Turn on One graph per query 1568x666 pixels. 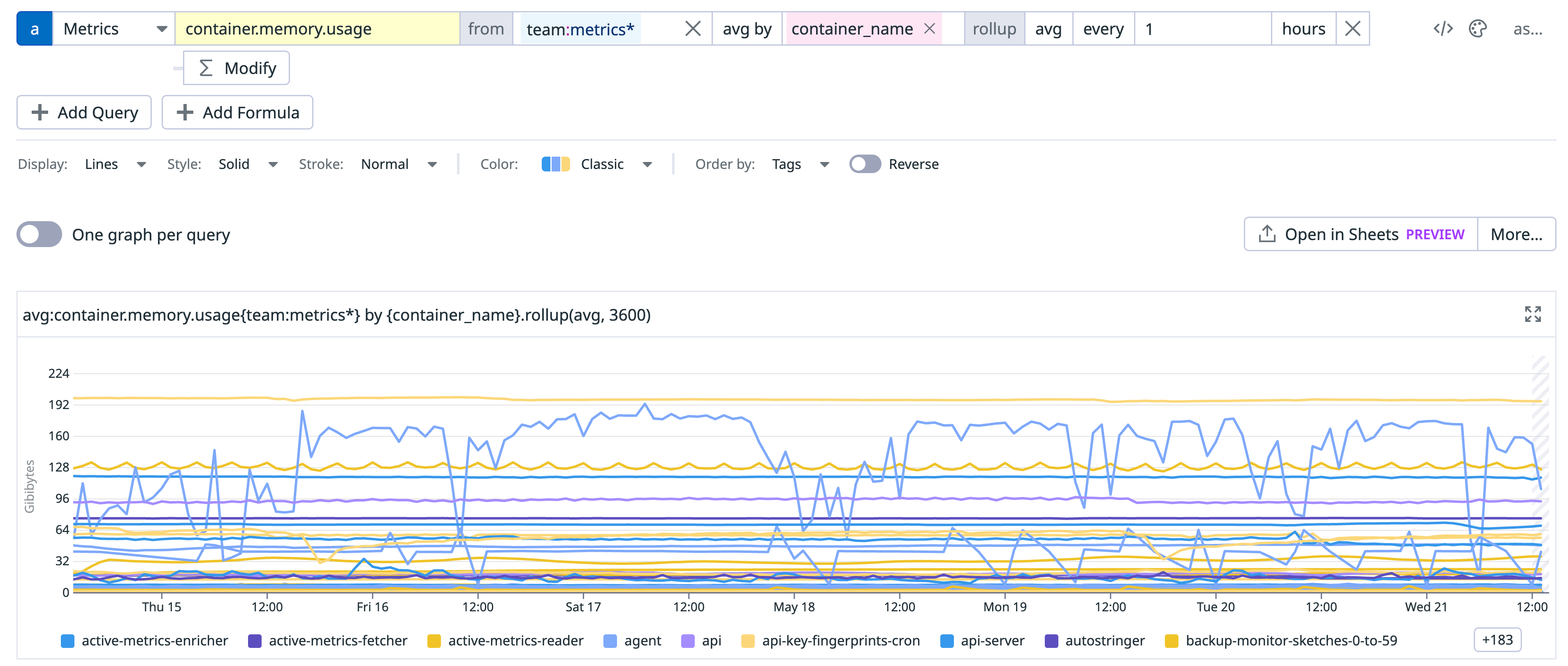(40, 234)
